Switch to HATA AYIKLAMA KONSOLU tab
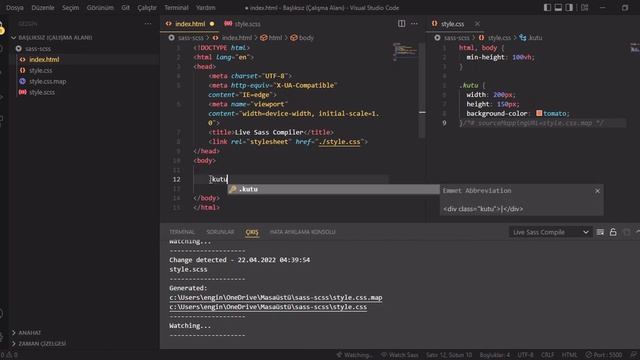 pos(302,232)
